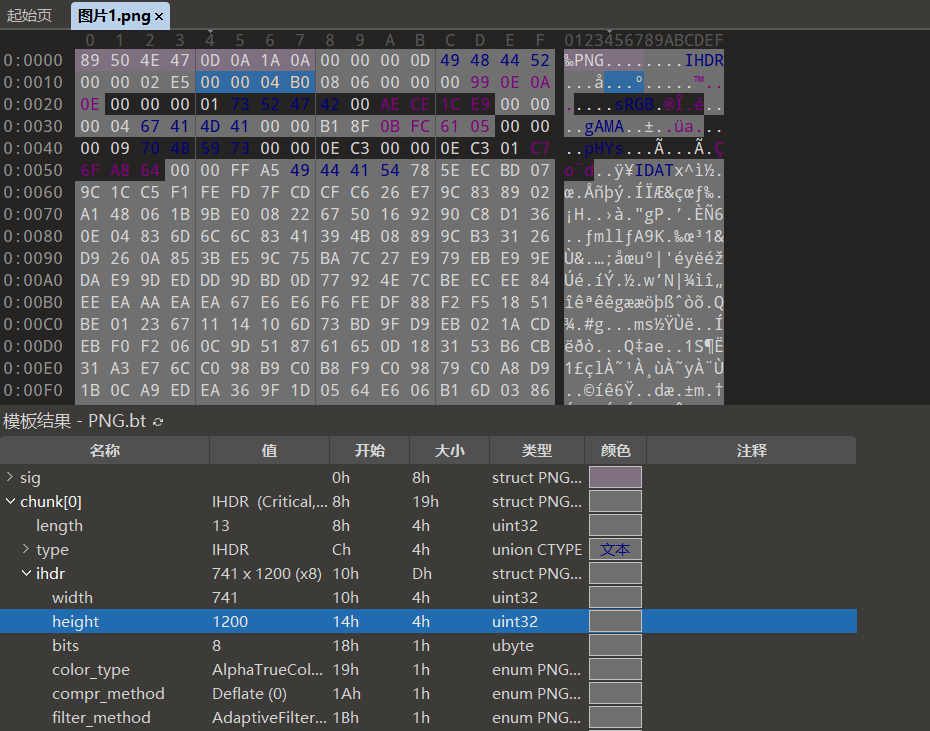The image size is (930, 731).
Task: Click the 注释 column header
Action: tap(751, 450)
